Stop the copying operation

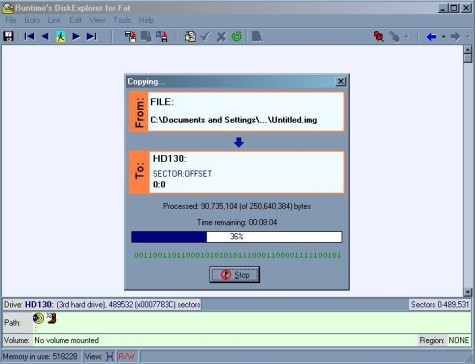click(x=235, y=275)
